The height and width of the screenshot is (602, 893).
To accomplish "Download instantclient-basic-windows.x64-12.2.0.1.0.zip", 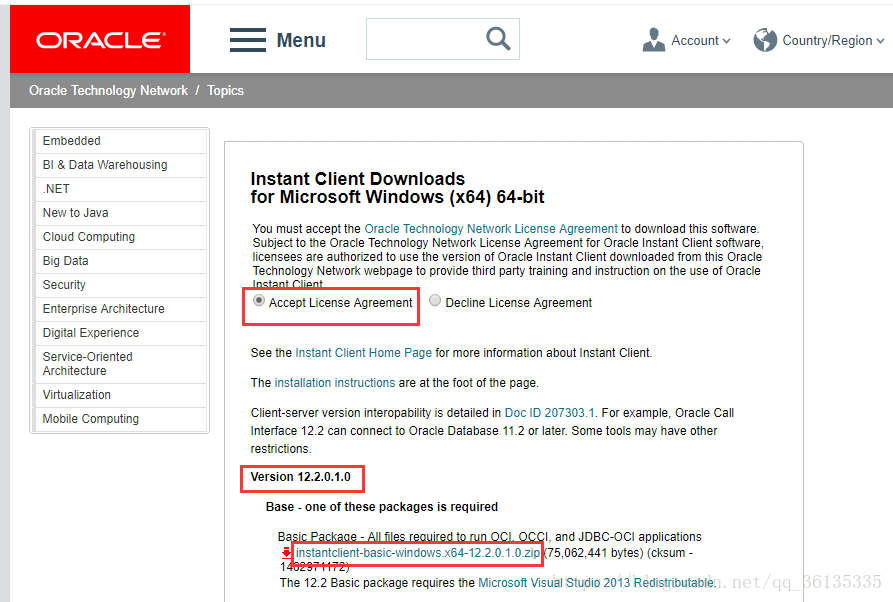I will coord(417,553).
